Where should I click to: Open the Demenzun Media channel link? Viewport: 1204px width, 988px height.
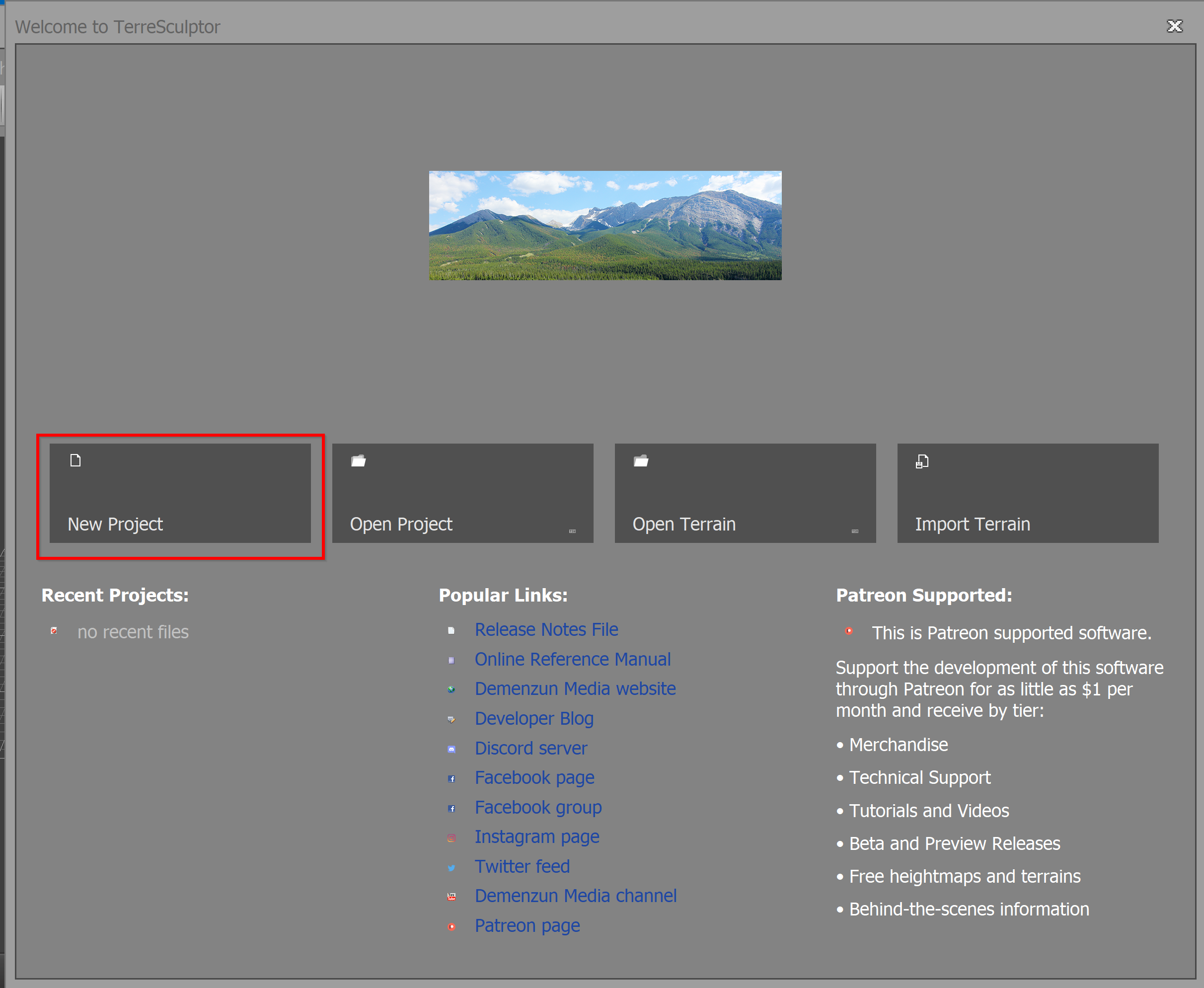(576, 896)
